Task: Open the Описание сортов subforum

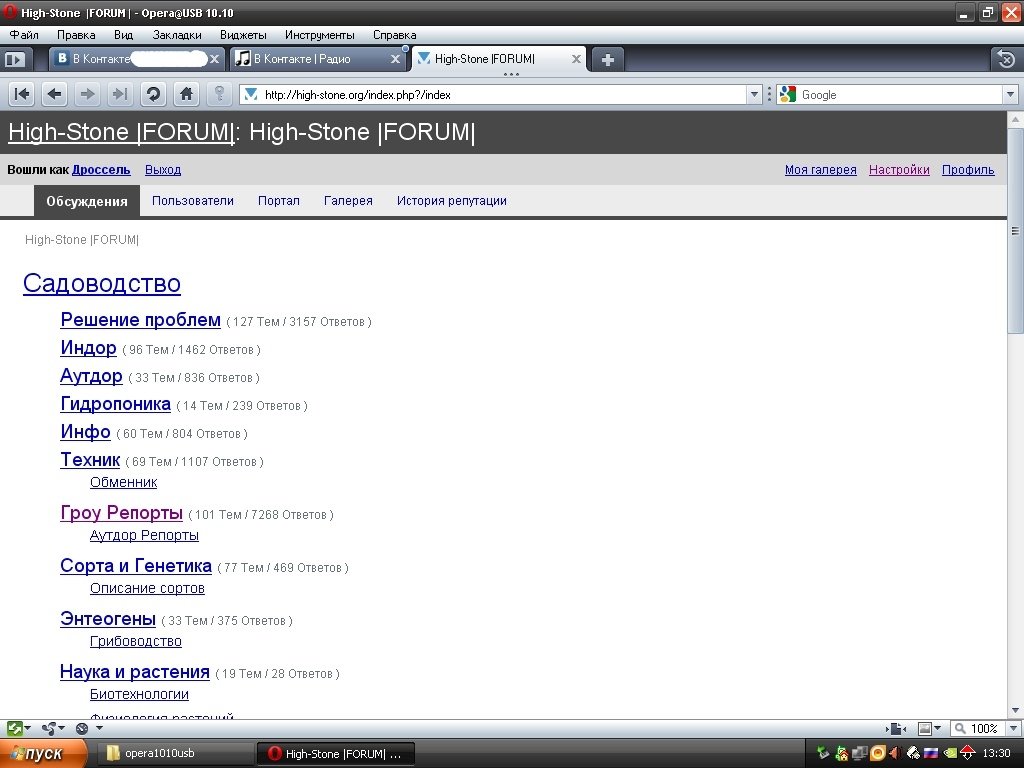Action: point(148,588)
